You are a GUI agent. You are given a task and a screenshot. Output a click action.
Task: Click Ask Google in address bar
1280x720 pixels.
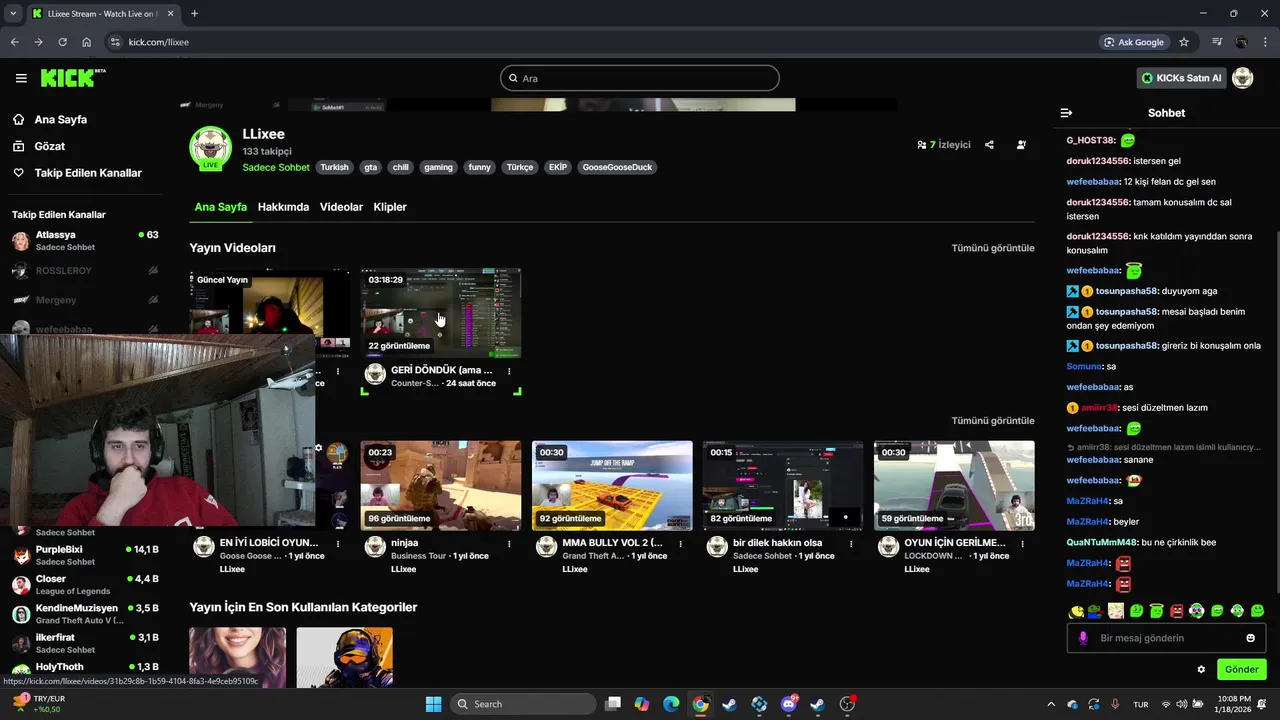tap(1134, 42)
